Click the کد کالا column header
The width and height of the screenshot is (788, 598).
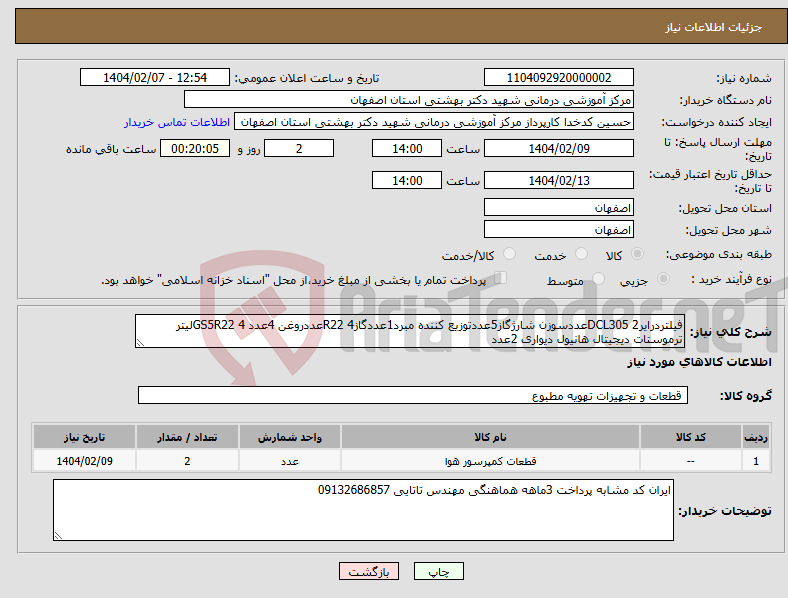691,437
